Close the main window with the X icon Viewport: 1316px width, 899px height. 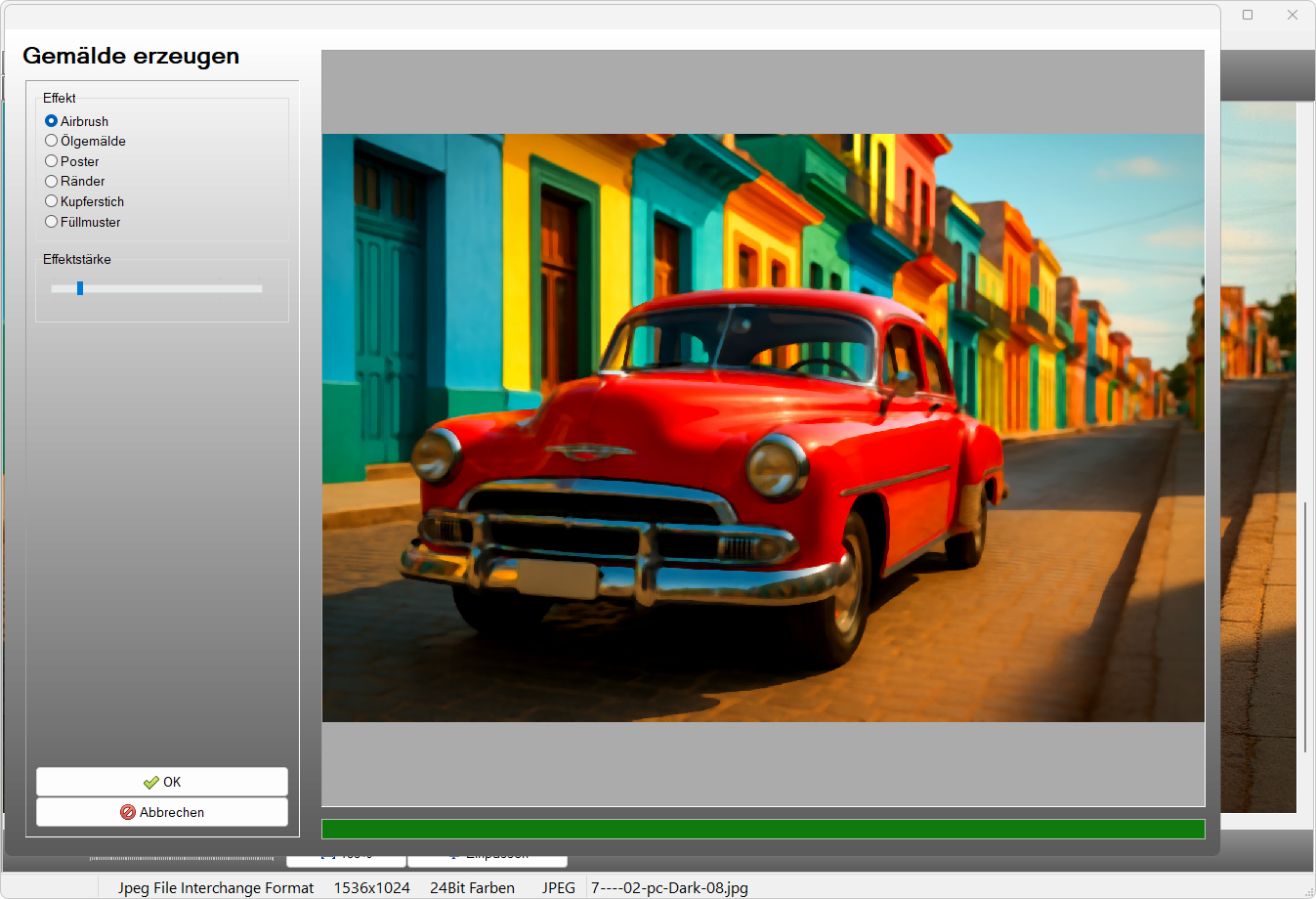point(1293,15)
